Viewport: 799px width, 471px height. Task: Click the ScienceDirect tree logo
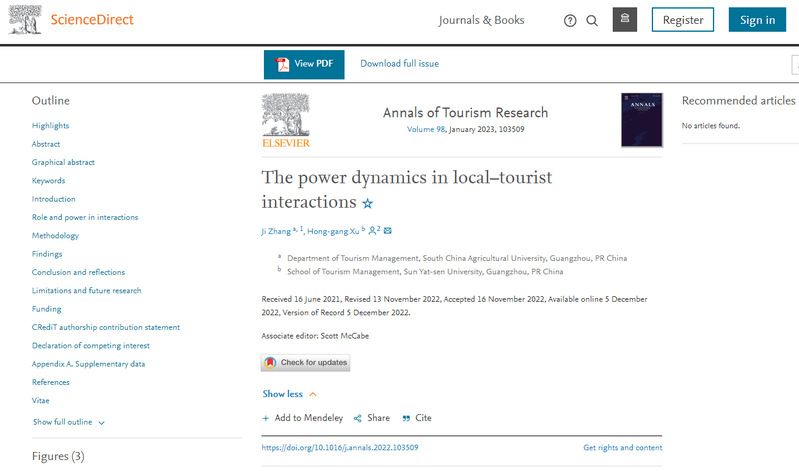(25, 20)
